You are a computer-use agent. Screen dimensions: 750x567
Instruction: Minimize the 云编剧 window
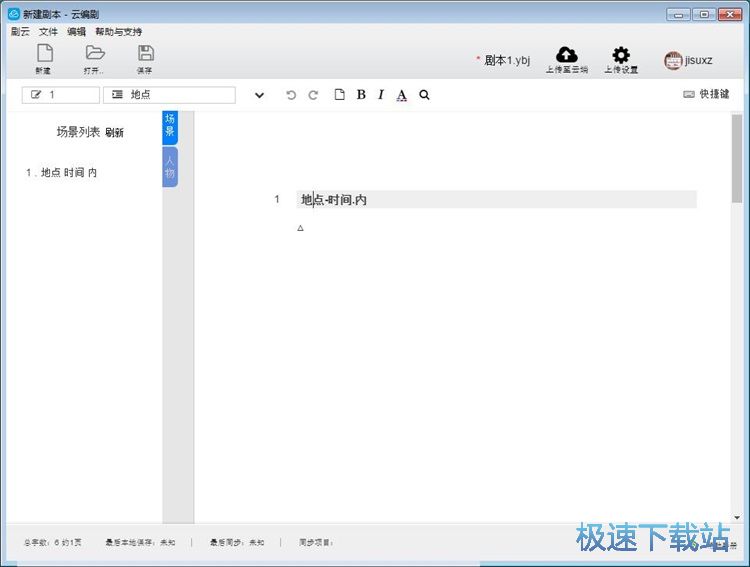[678, 14]
